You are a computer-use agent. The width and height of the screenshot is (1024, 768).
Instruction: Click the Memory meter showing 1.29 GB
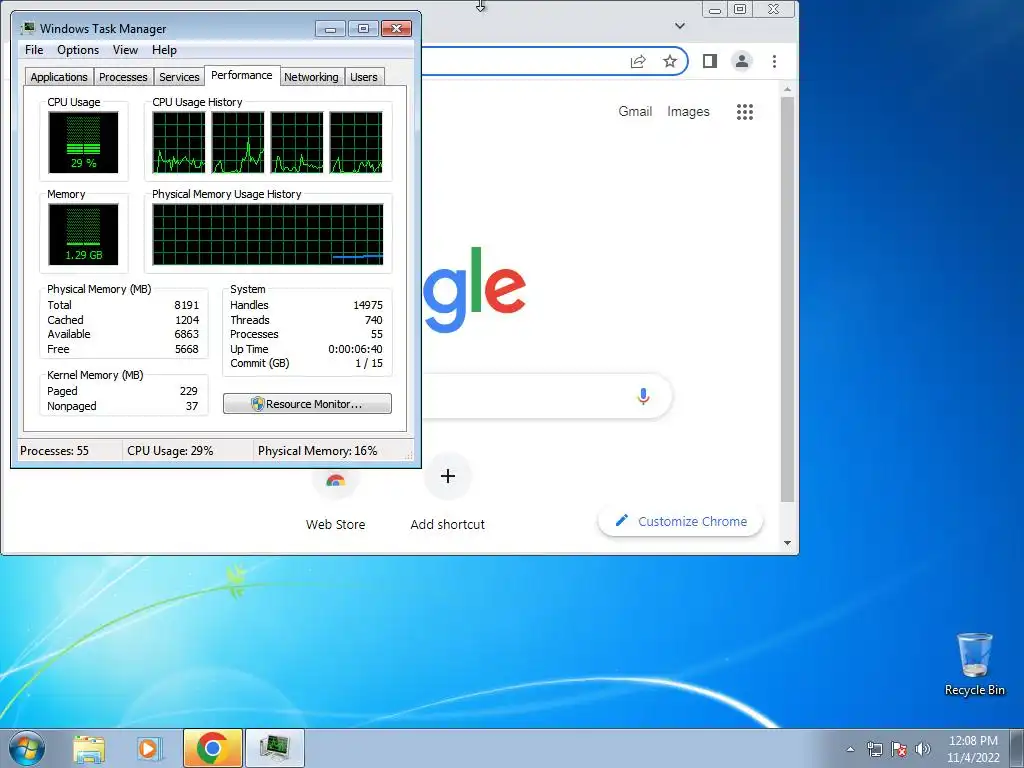click(x=83, y=234)
